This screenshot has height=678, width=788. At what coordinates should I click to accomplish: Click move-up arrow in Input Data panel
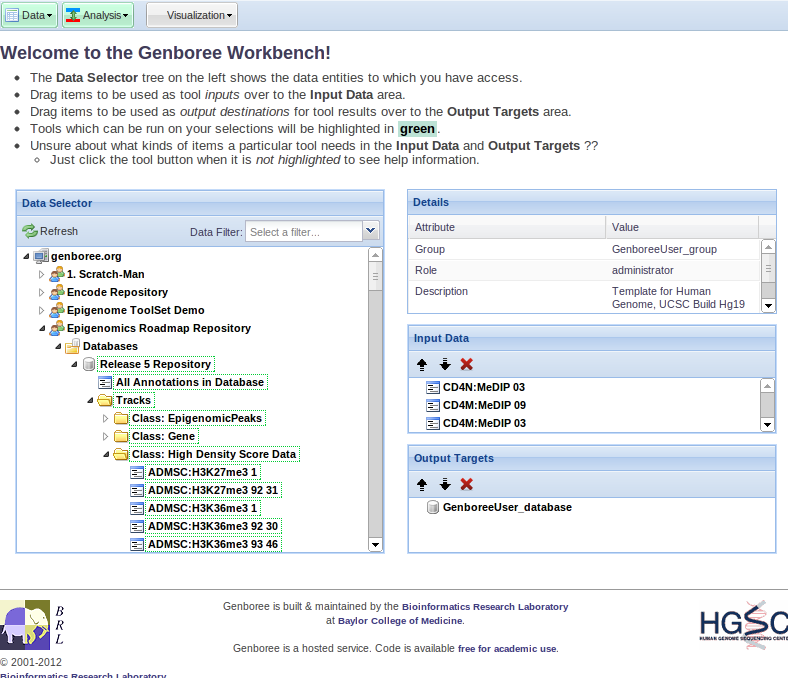(x=422, y=364)
